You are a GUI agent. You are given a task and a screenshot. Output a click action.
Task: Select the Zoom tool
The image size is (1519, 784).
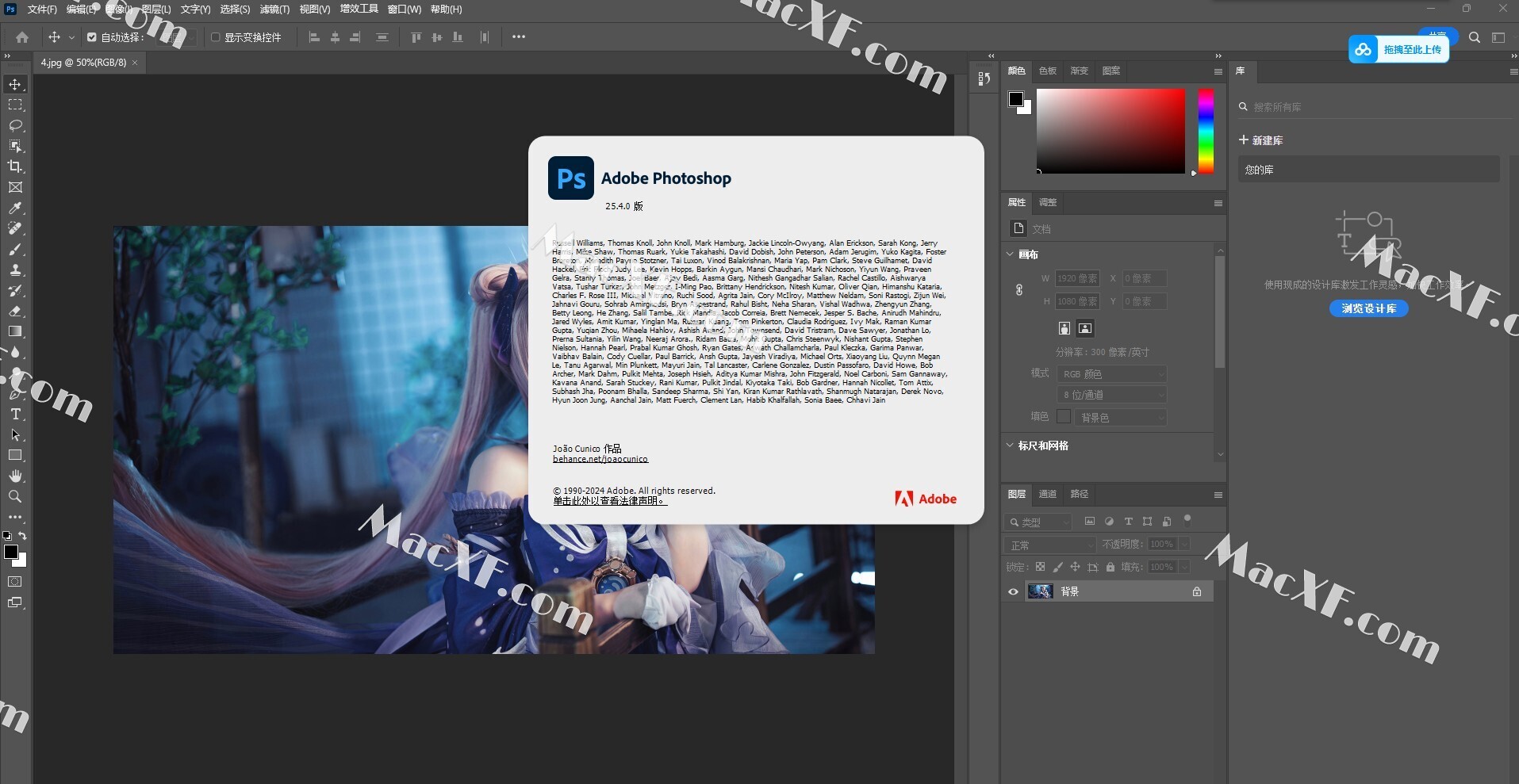pos(15,496)
